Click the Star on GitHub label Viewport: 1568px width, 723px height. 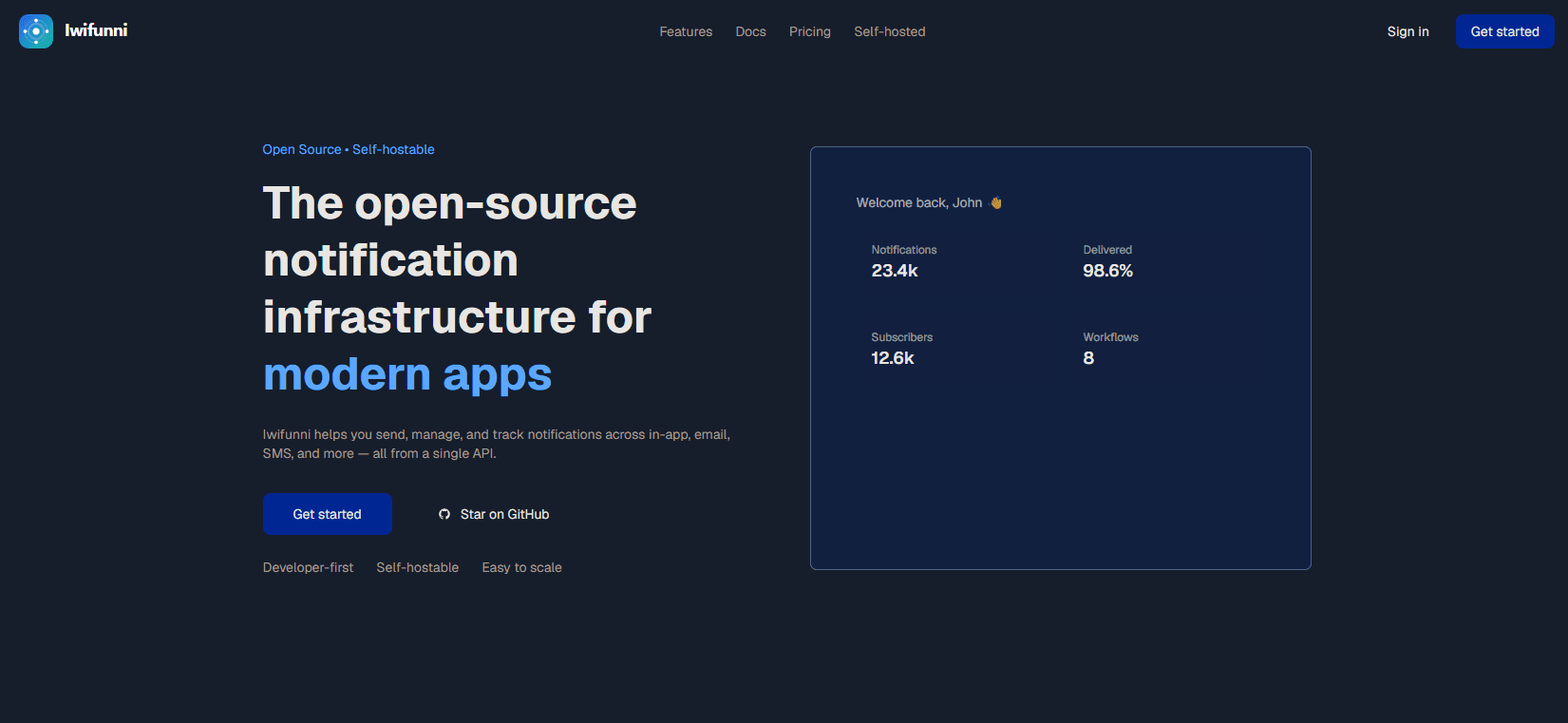504,514
